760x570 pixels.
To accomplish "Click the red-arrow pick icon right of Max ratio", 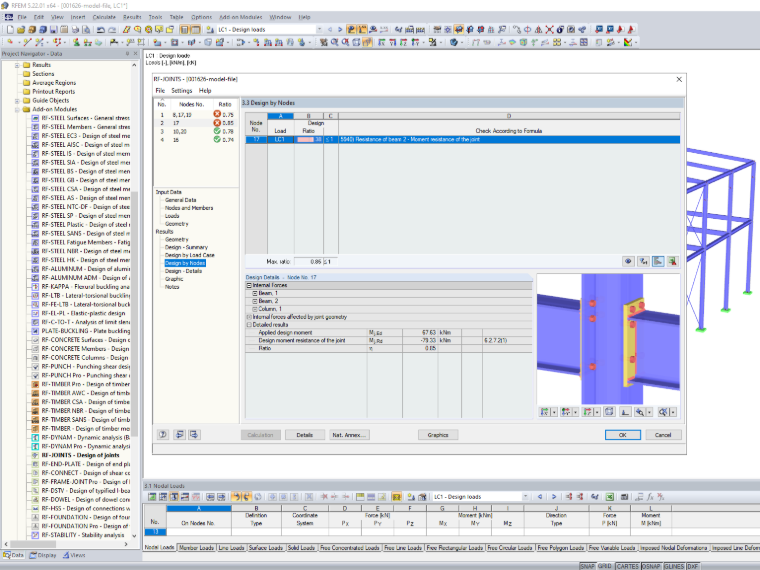I will [x=673, y=262].
